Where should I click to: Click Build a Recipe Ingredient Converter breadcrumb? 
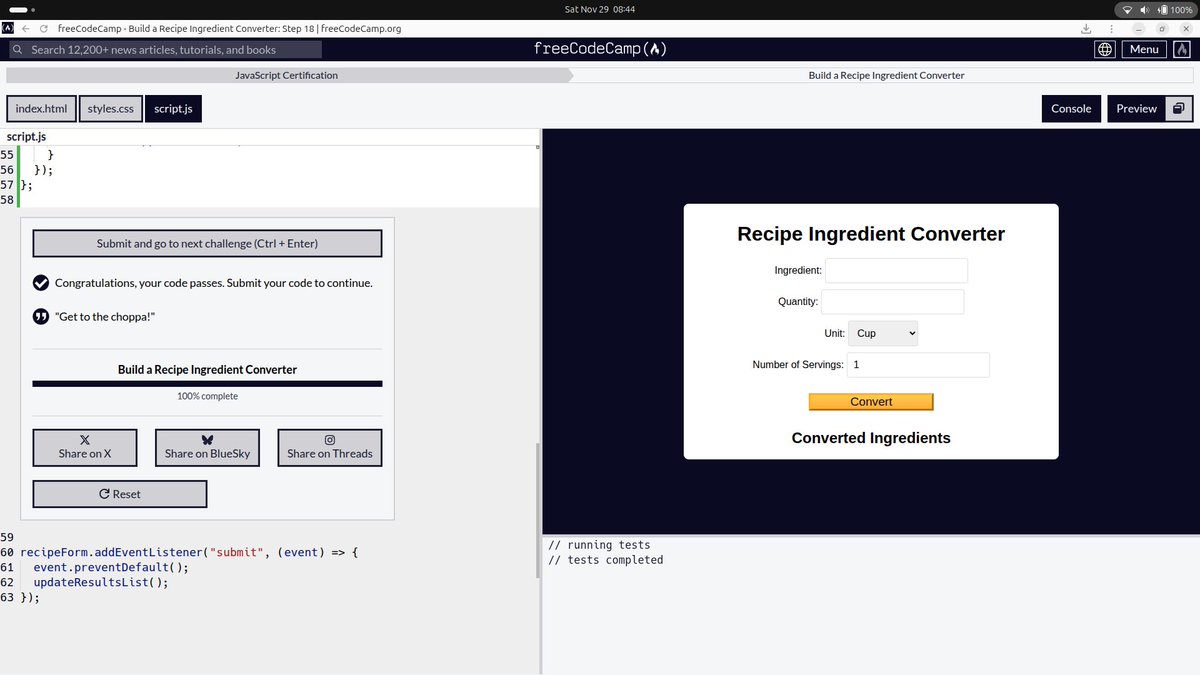(886, 75)
